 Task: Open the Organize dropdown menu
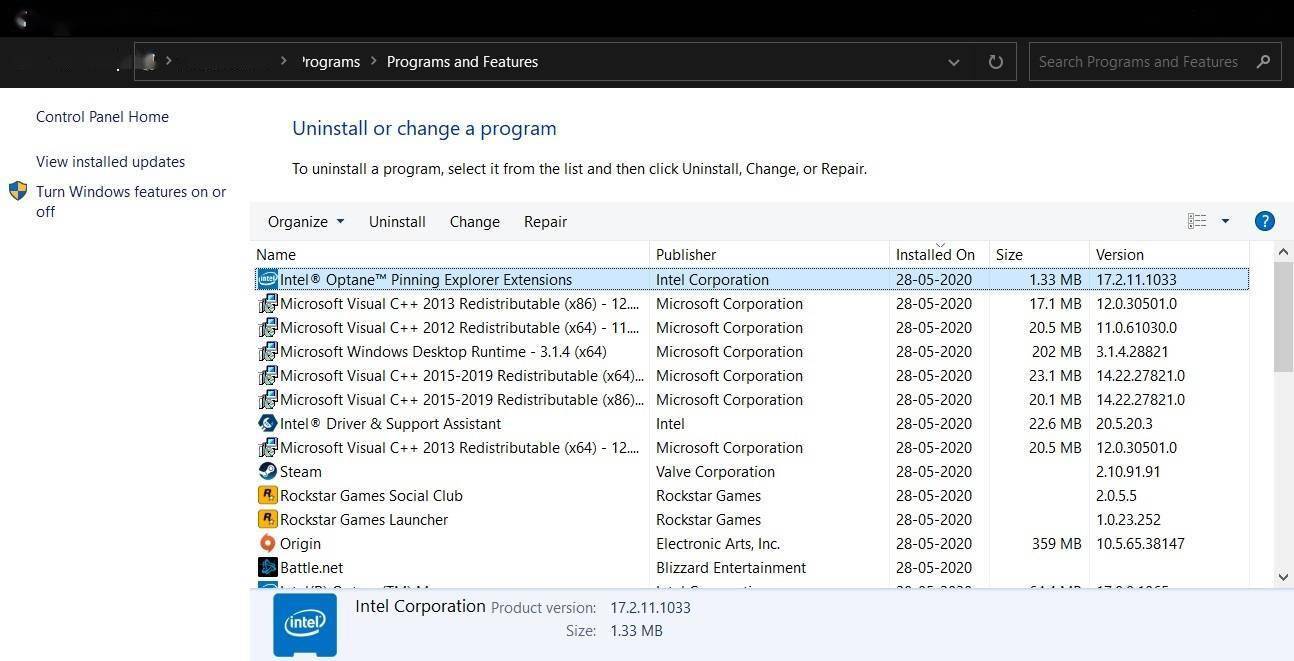click(x=306, y=222)
